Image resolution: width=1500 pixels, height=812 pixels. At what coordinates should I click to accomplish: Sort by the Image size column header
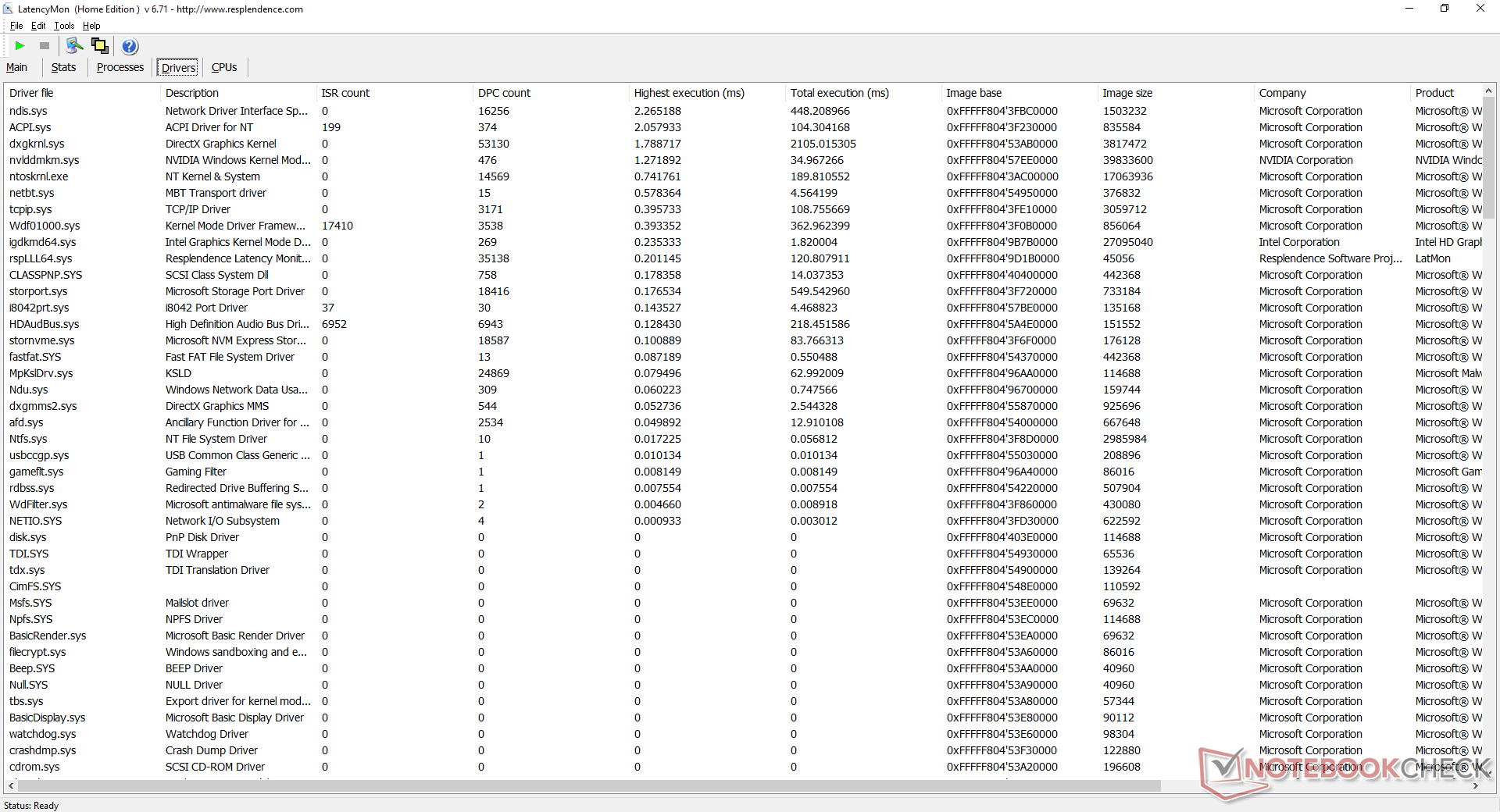[1176, 93]
